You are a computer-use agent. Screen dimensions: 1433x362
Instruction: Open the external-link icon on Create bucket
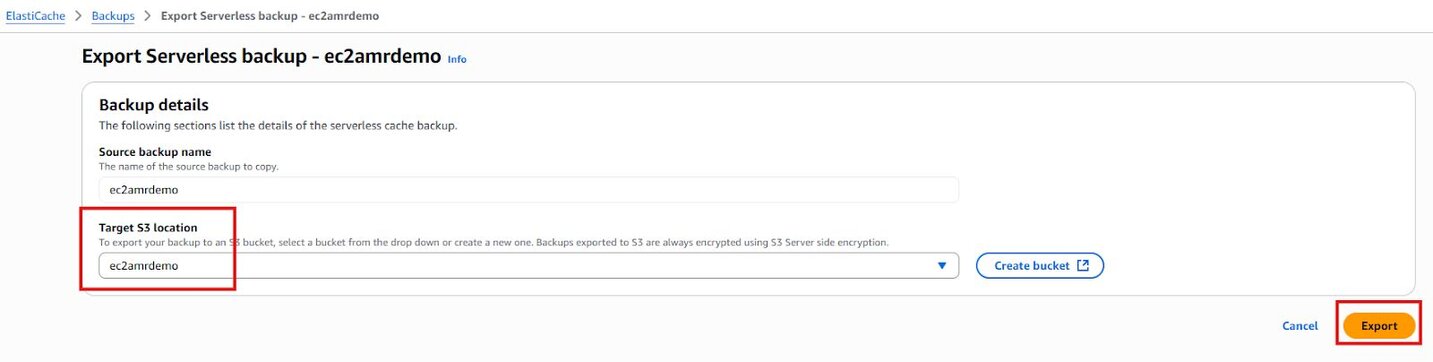point(1083,266)
